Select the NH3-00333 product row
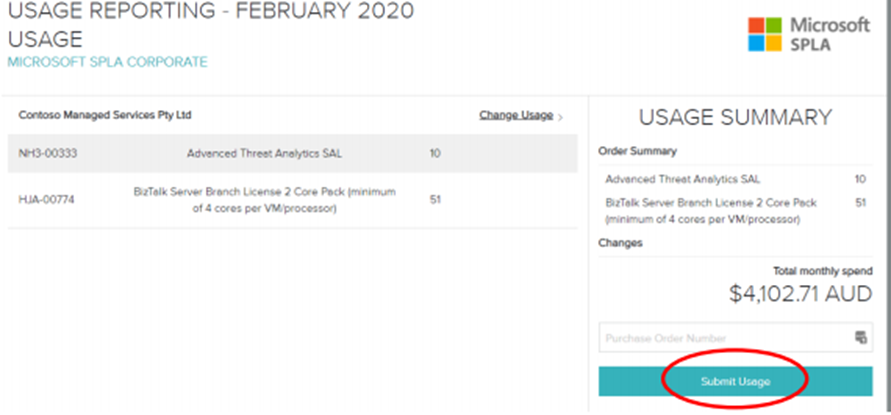This screenshot has width=891, height=415. 293,153
